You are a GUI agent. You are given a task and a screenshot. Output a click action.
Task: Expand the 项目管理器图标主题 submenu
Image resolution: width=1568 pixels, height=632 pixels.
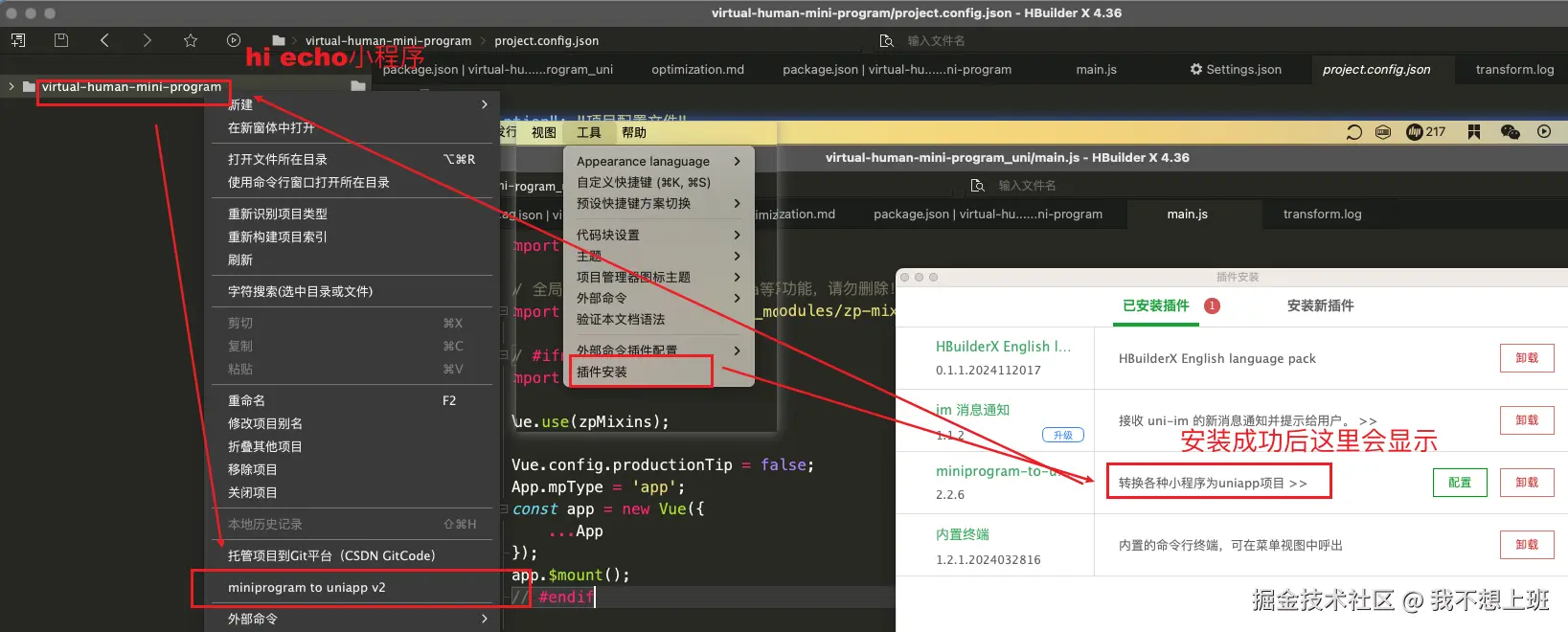click(x=737, y=277)
